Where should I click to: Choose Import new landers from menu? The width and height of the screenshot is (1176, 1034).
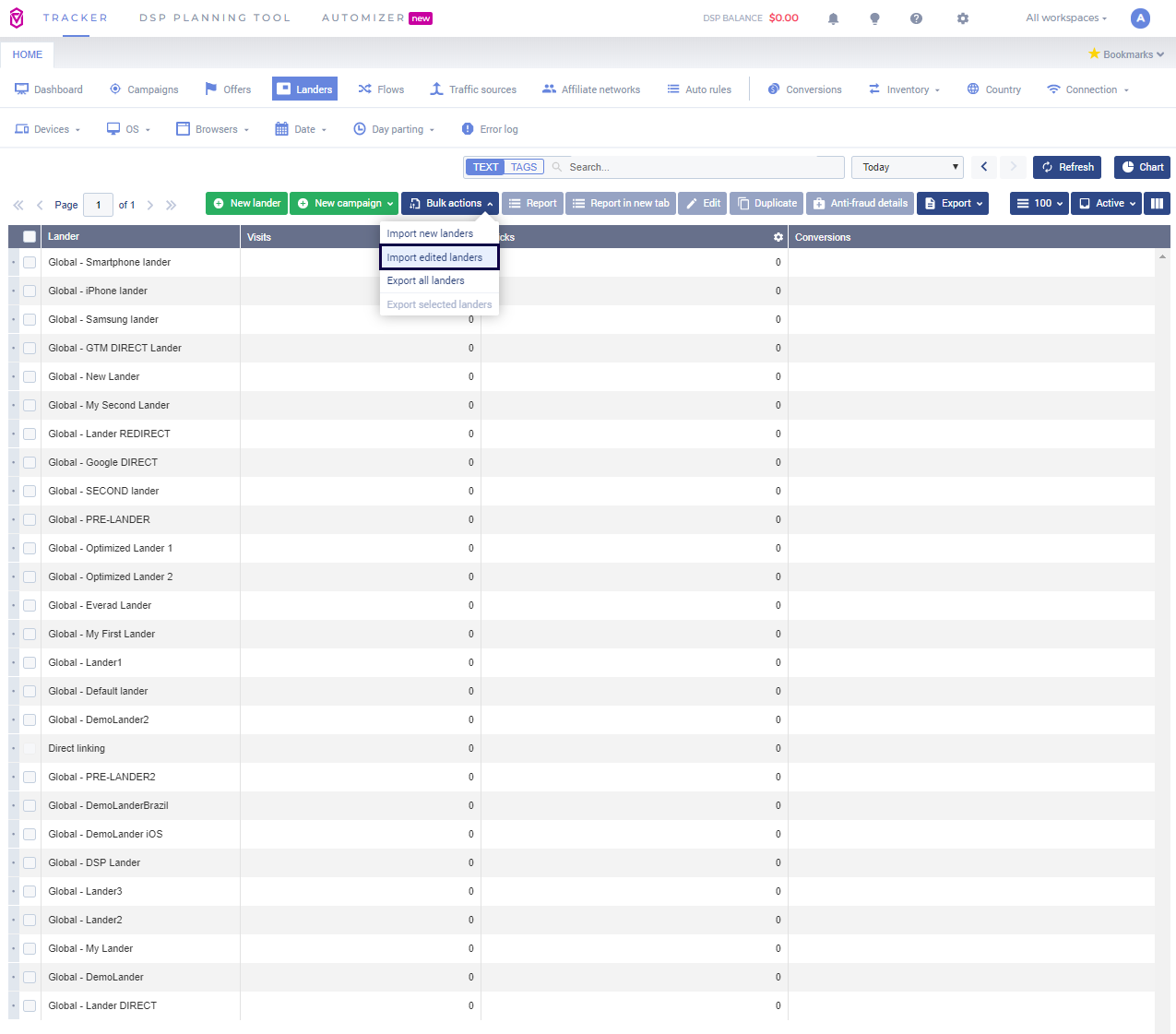tap(430, 234)
